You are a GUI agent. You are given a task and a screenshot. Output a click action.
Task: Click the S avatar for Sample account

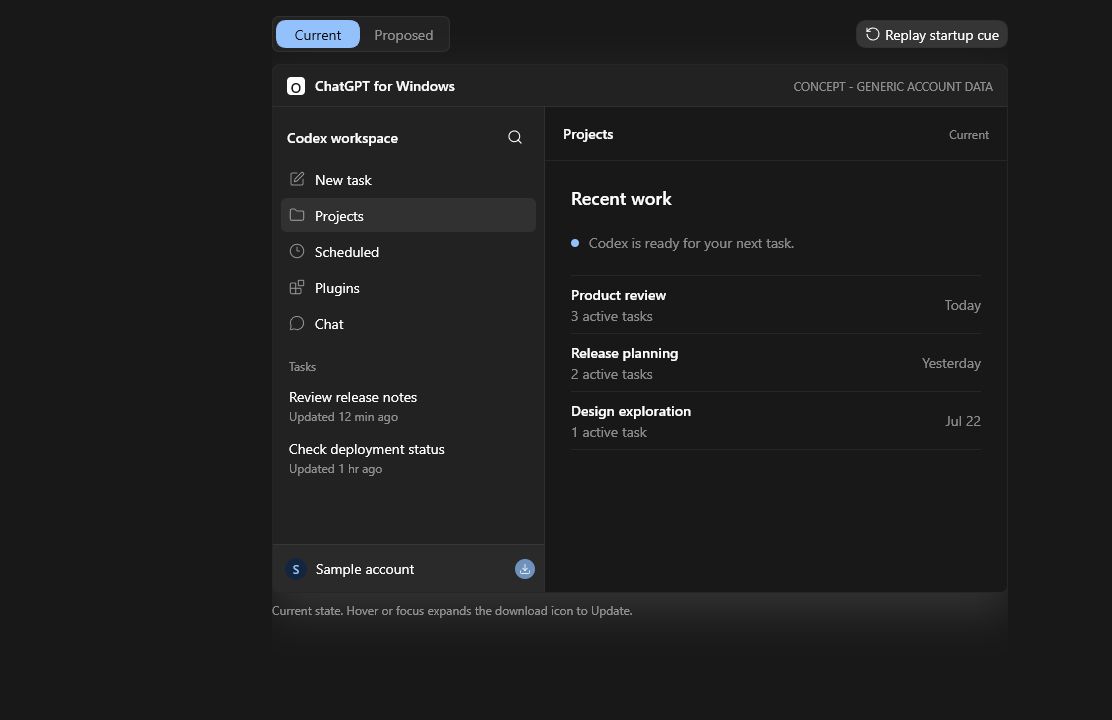coord(296,570)
